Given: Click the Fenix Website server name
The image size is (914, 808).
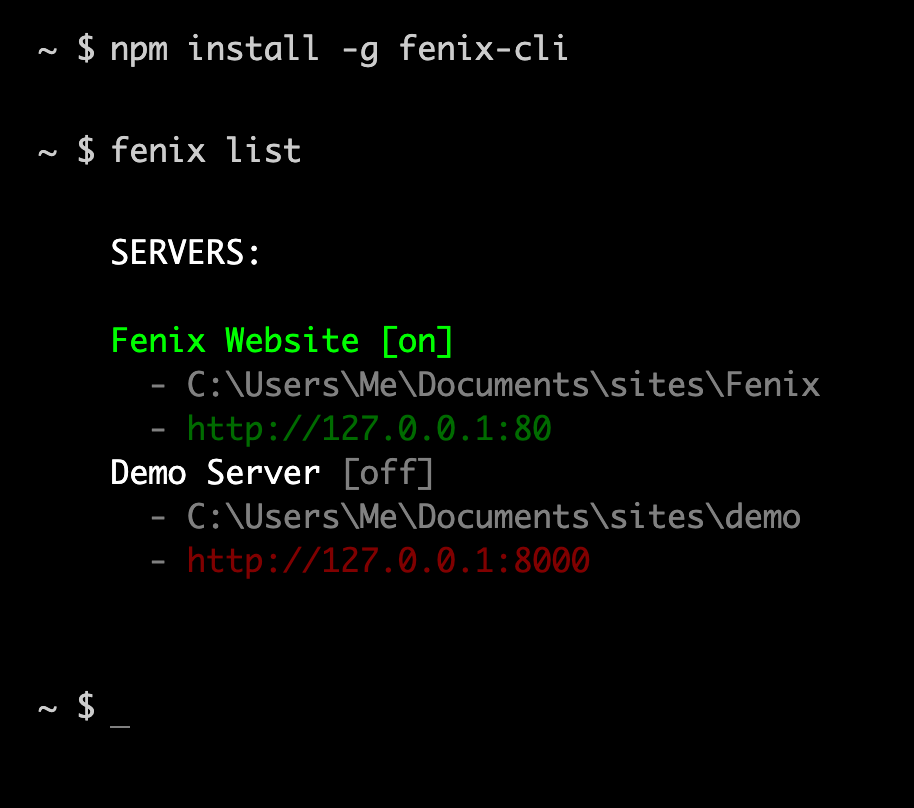Looking at the screenshot, I should [x=235, y=340].
